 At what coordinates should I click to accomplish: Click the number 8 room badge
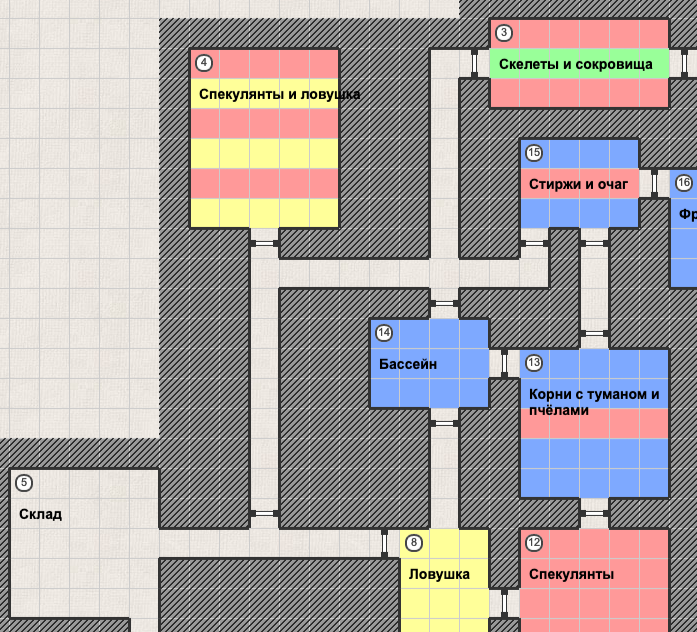pyautogui.click(x=414, y=543)
